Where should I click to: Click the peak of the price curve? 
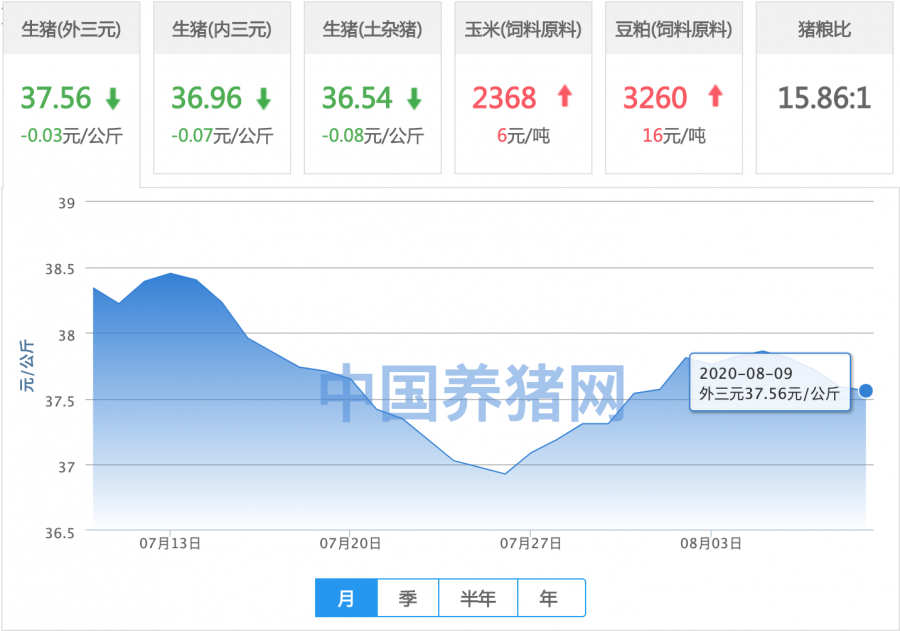pos(170,275)
